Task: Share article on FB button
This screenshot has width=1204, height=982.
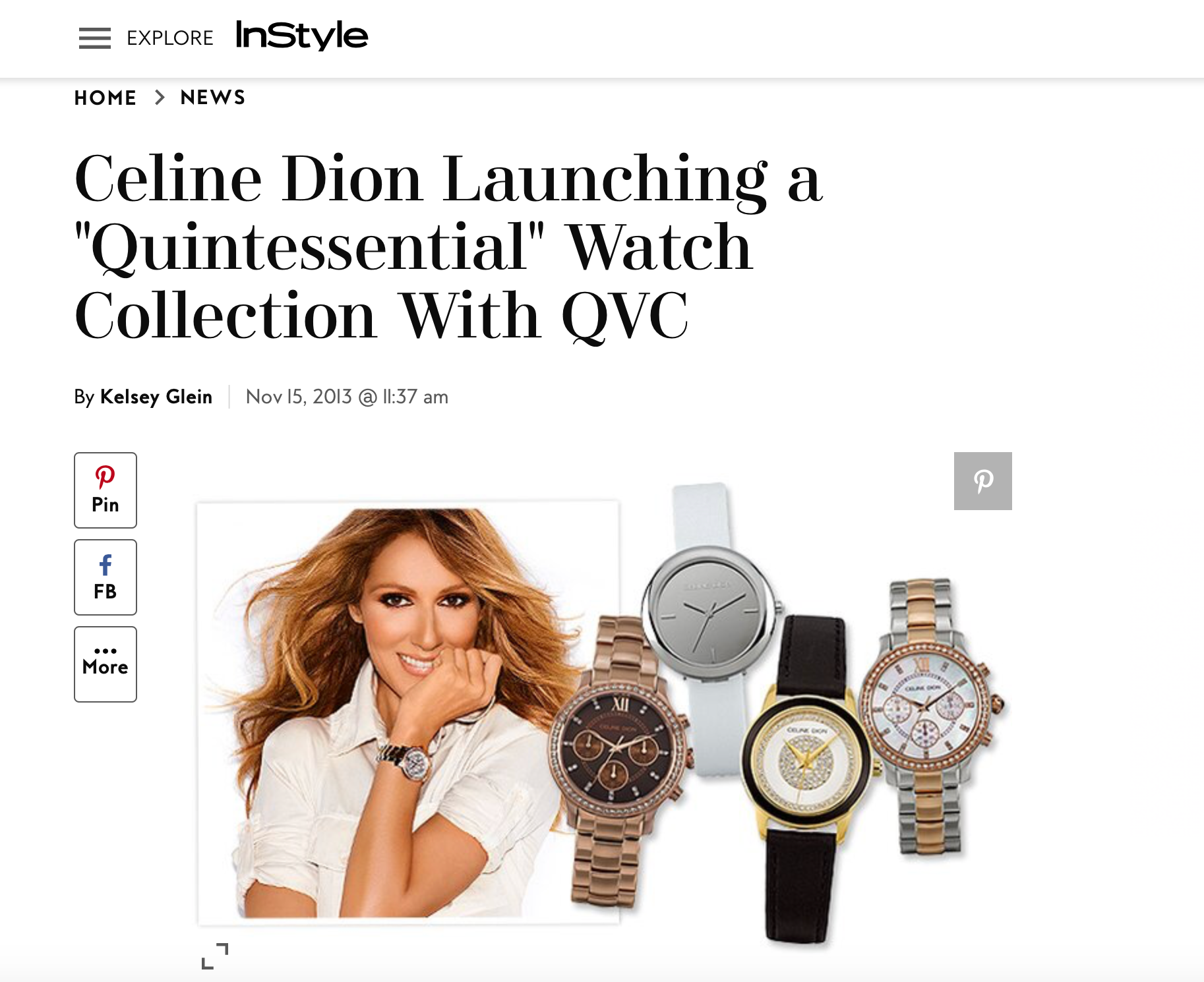Action: (105, 577)
